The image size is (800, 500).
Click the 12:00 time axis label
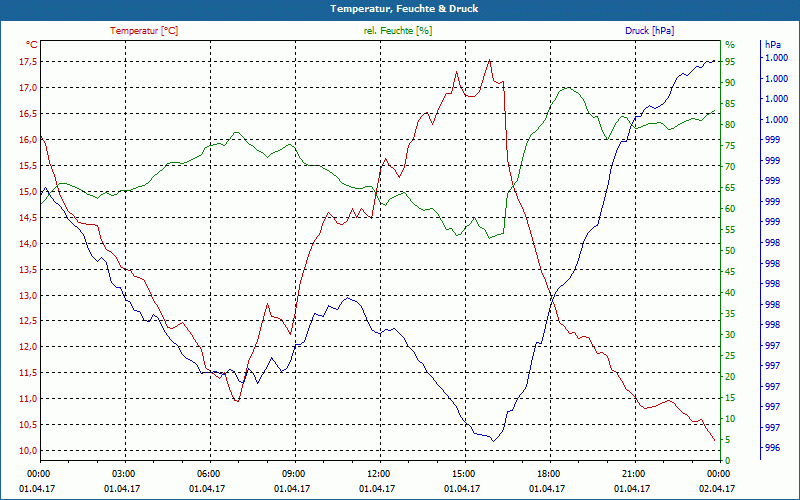click(378, 473)
